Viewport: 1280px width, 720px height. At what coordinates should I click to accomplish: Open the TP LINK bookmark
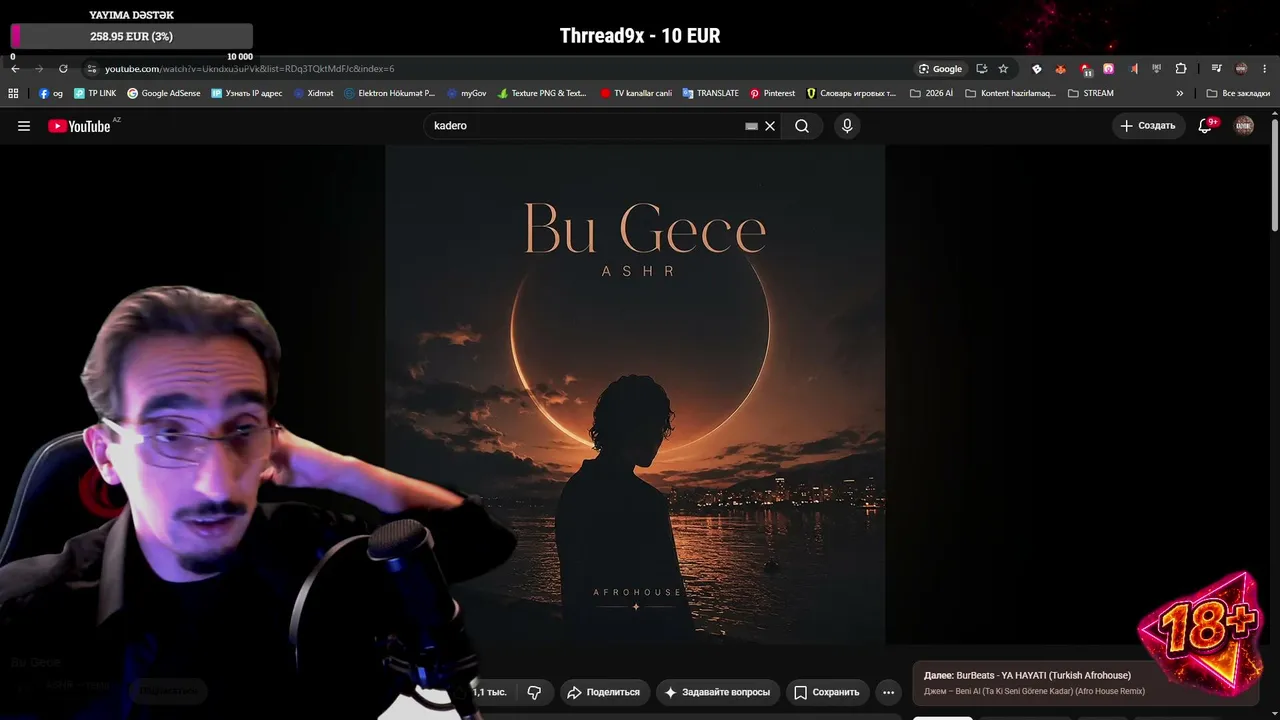[x=95, y=93]
